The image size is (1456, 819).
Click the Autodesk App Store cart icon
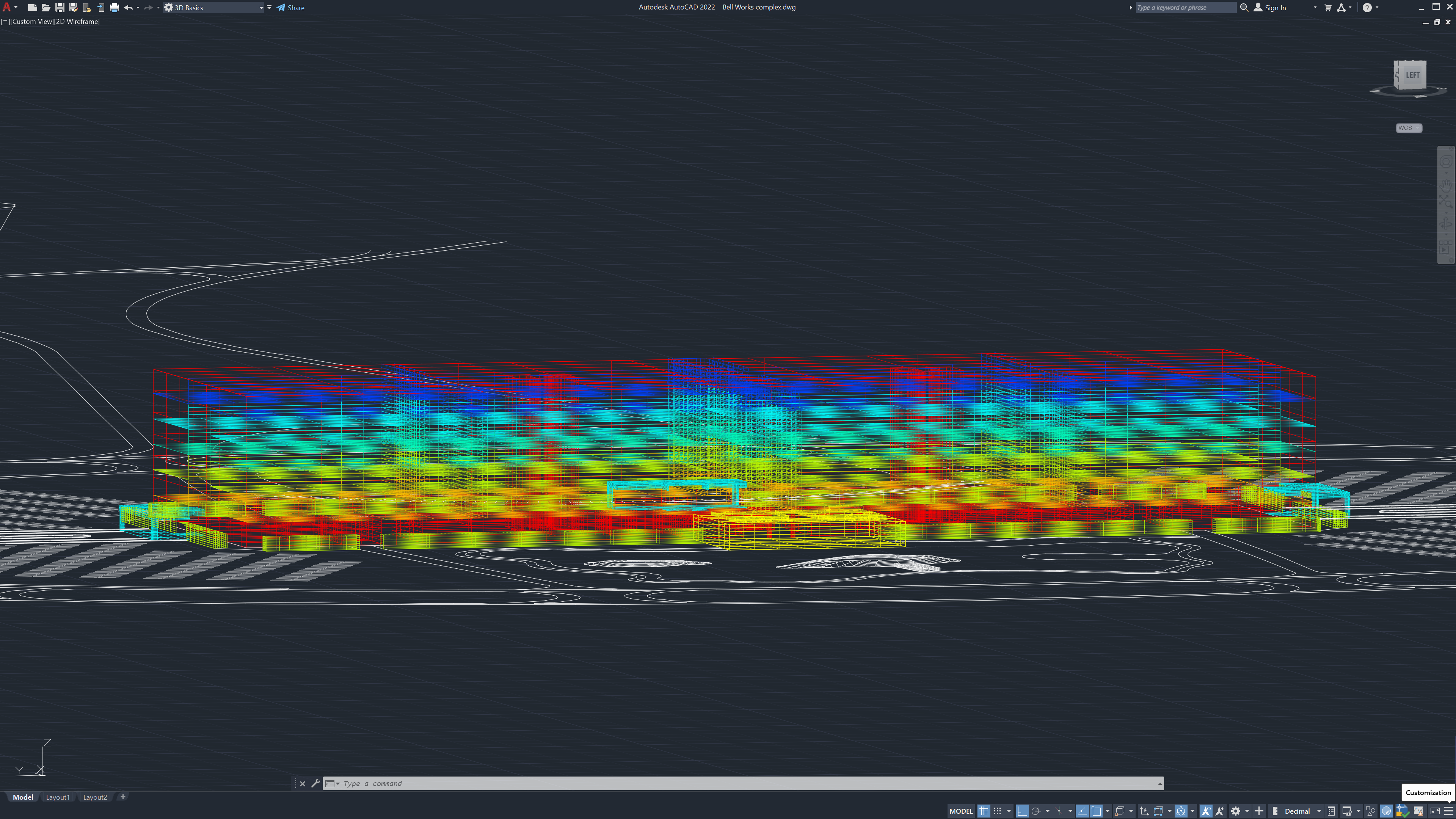click(1328, 7)
